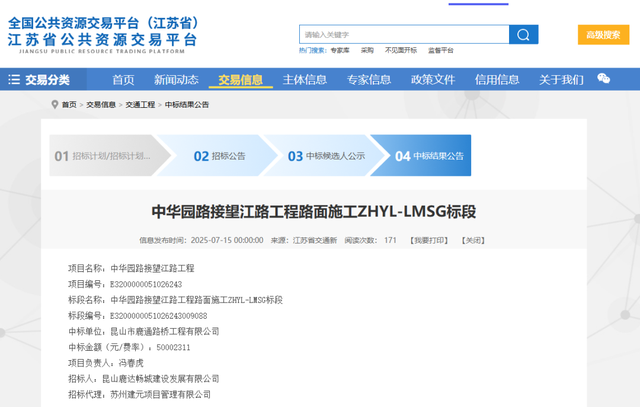Screen dimensions: 640x407
Task: Click the search magnifier button
Action: point(523,34)
